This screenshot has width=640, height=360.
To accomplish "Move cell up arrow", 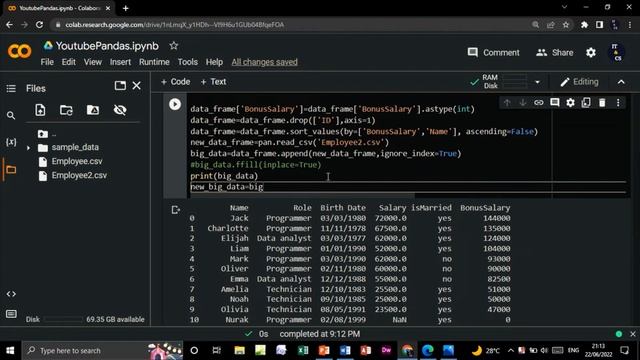I will click(x=507, y=103).
